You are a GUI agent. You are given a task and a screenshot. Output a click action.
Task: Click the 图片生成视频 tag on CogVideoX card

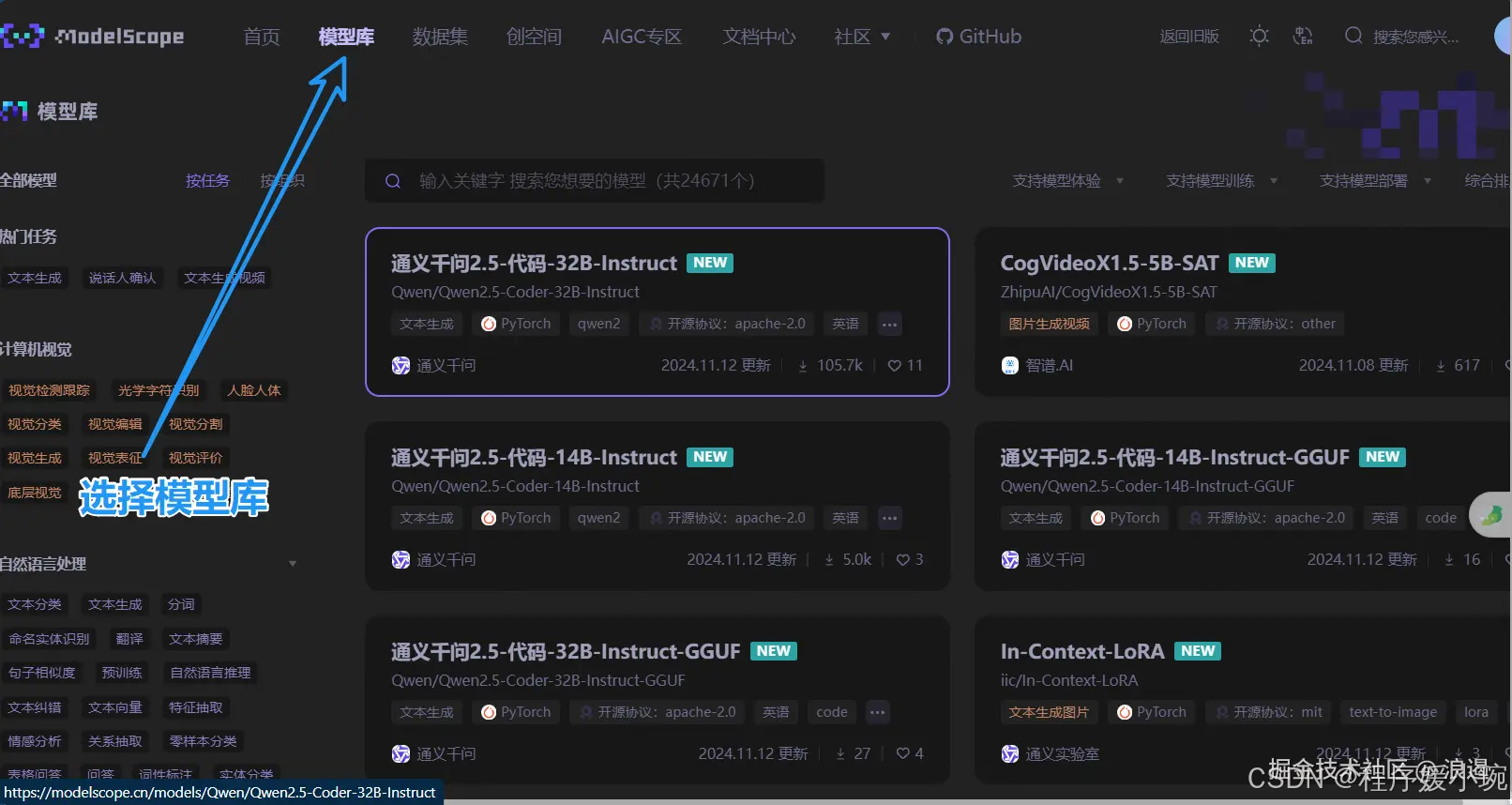pos(1049,324)
